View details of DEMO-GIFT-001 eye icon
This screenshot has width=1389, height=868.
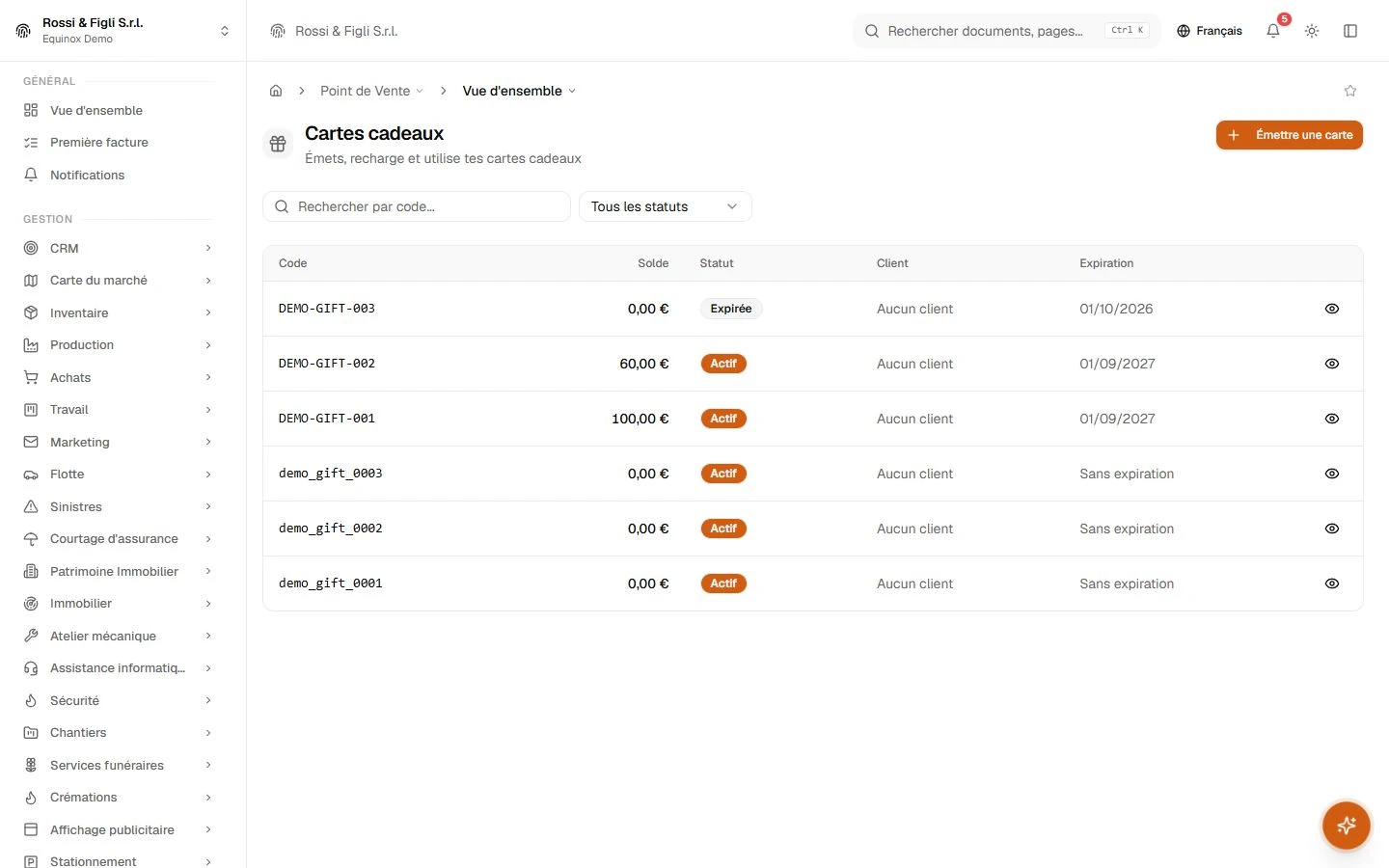(1332, 419)
